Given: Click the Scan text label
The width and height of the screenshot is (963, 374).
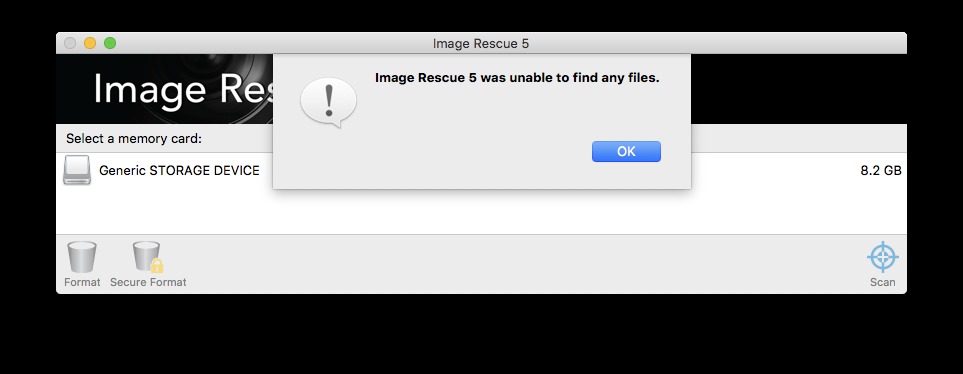Looking at the screenshot, I should (883, 282).
